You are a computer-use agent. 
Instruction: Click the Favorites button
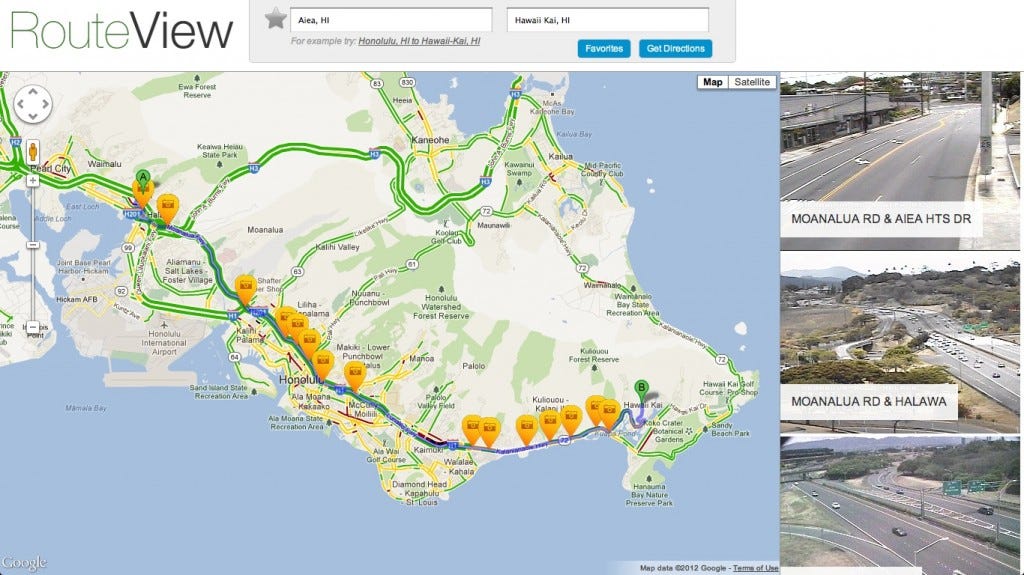pos(604,48)
